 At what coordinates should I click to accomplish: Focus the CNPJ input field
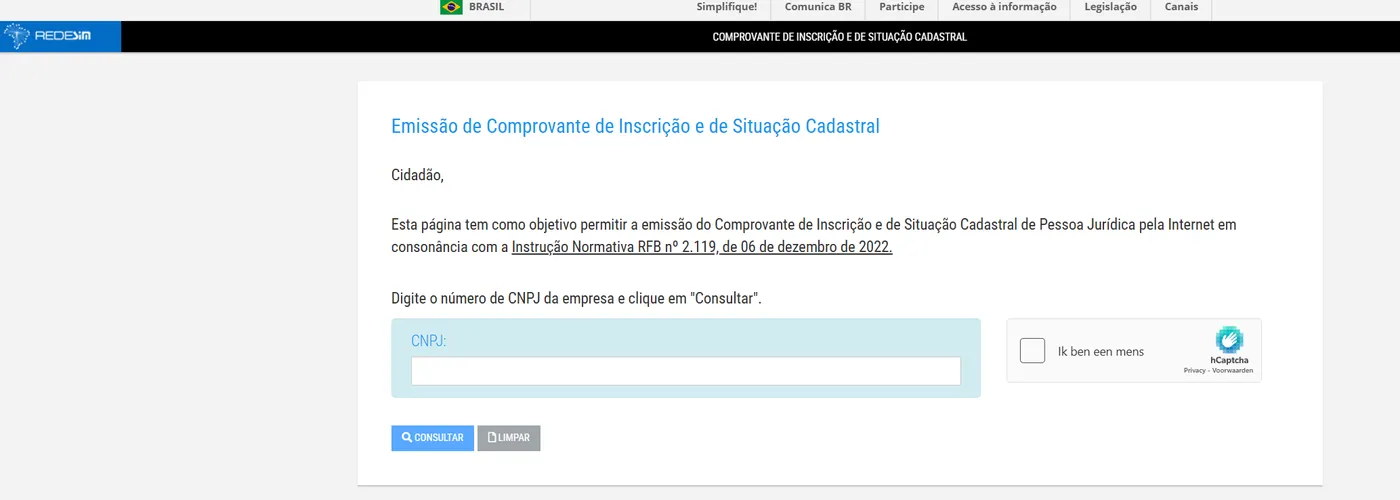point(686,371)
